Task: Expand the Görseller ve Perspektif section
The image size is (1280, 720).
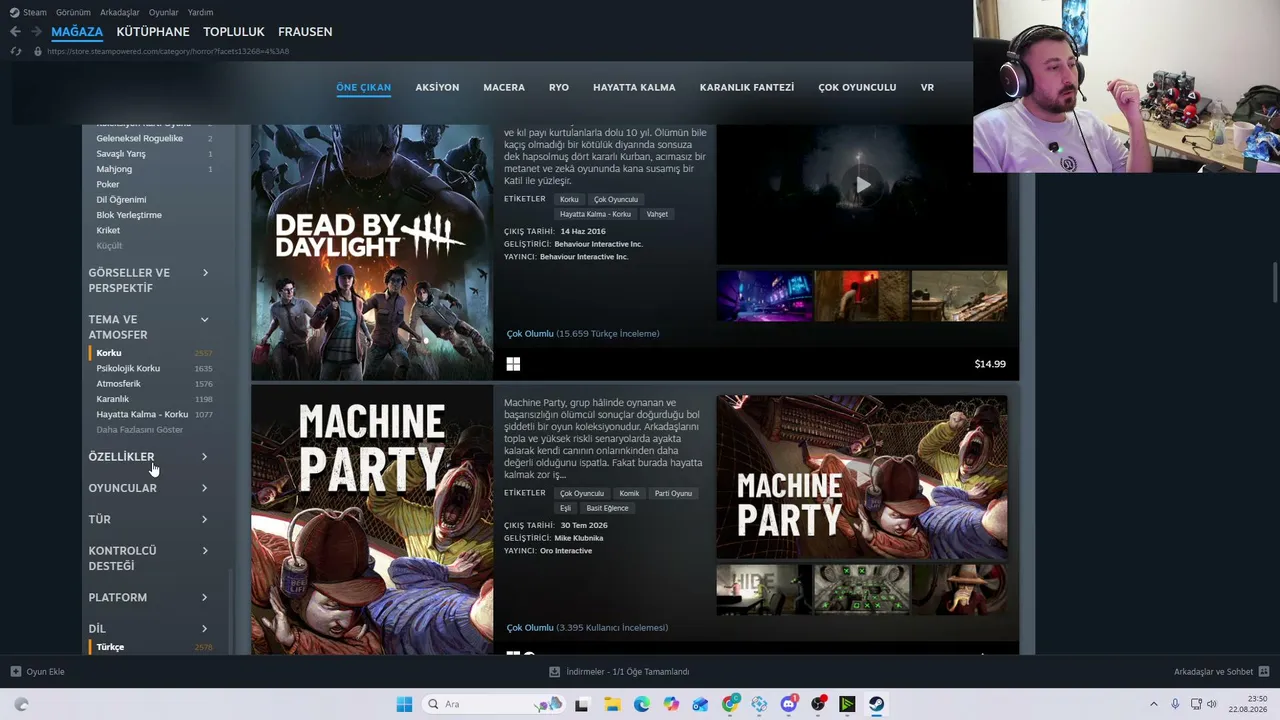Action: click(149, 280)
